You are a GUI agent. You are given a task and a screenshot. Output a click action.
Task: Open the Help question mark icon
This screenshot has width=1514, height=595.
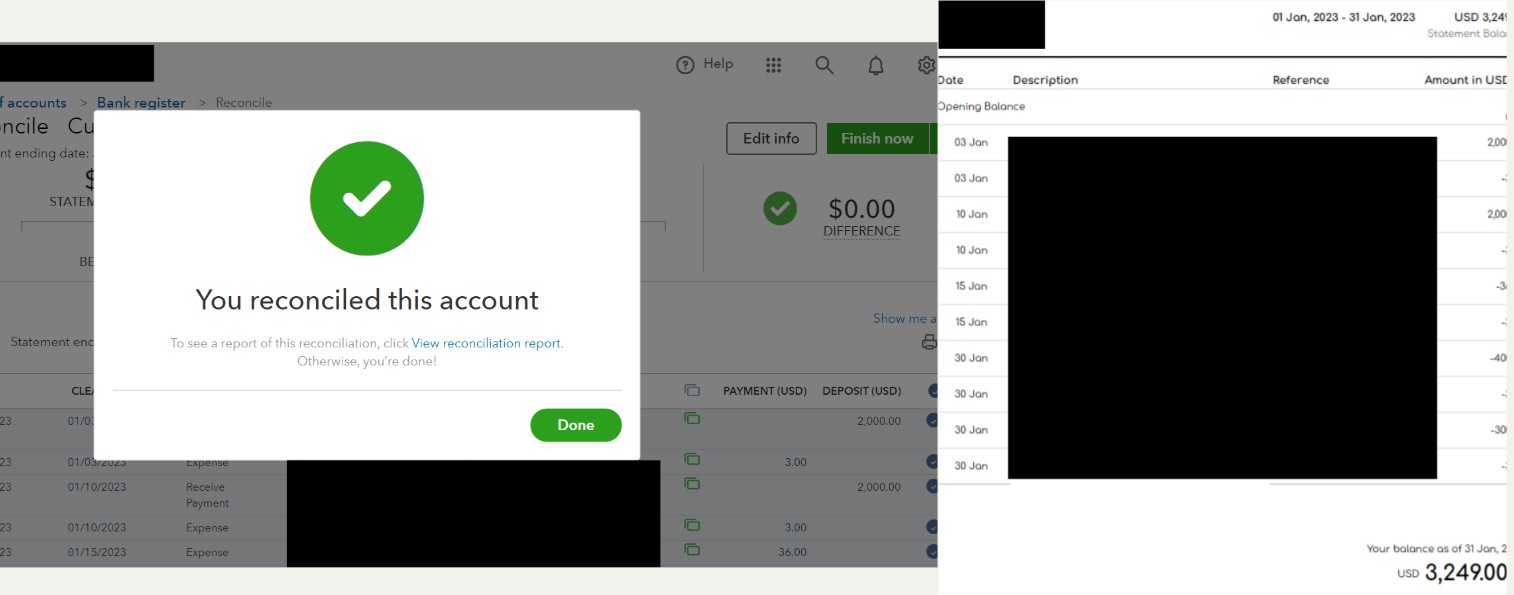[x=685, y=65]
